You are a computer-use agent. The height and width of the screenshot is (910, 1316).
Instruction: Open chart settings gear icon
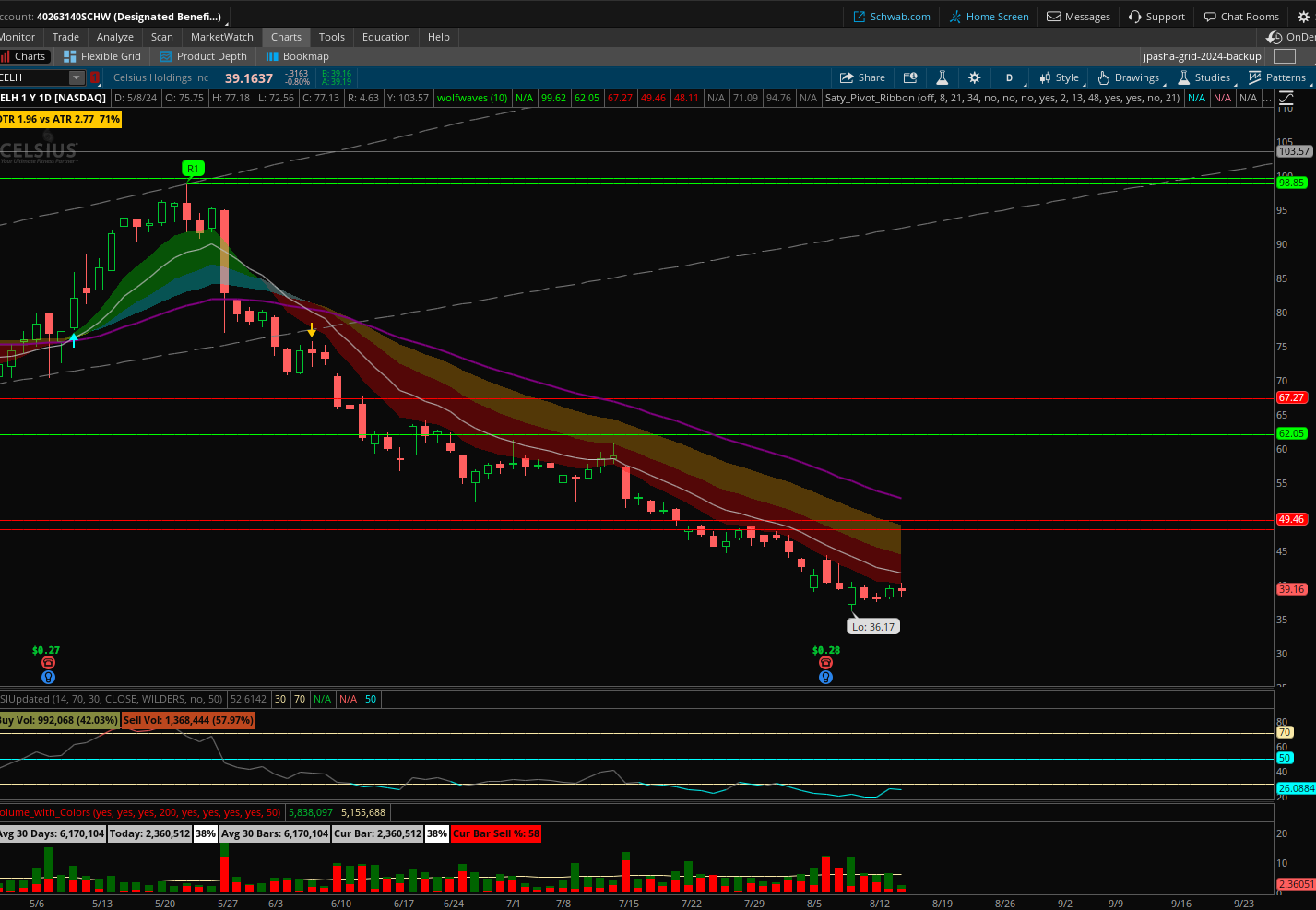pyautogui.click(x=974, y=77)
